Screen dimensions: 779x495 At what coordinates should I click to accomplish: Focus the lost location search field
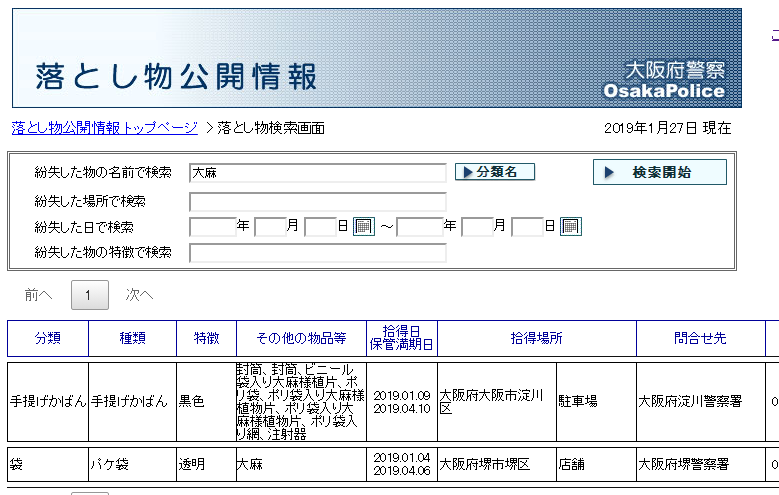tap(318, 202)
